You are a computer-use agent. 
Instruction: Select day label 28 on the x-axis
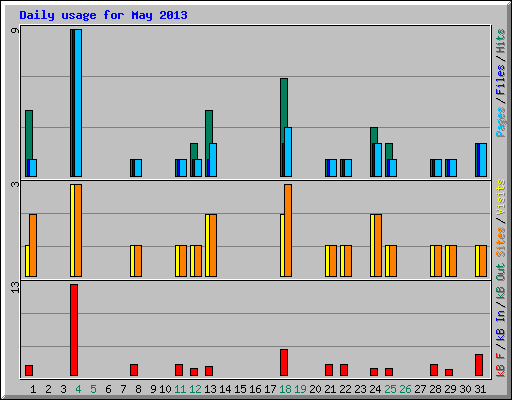435,389
